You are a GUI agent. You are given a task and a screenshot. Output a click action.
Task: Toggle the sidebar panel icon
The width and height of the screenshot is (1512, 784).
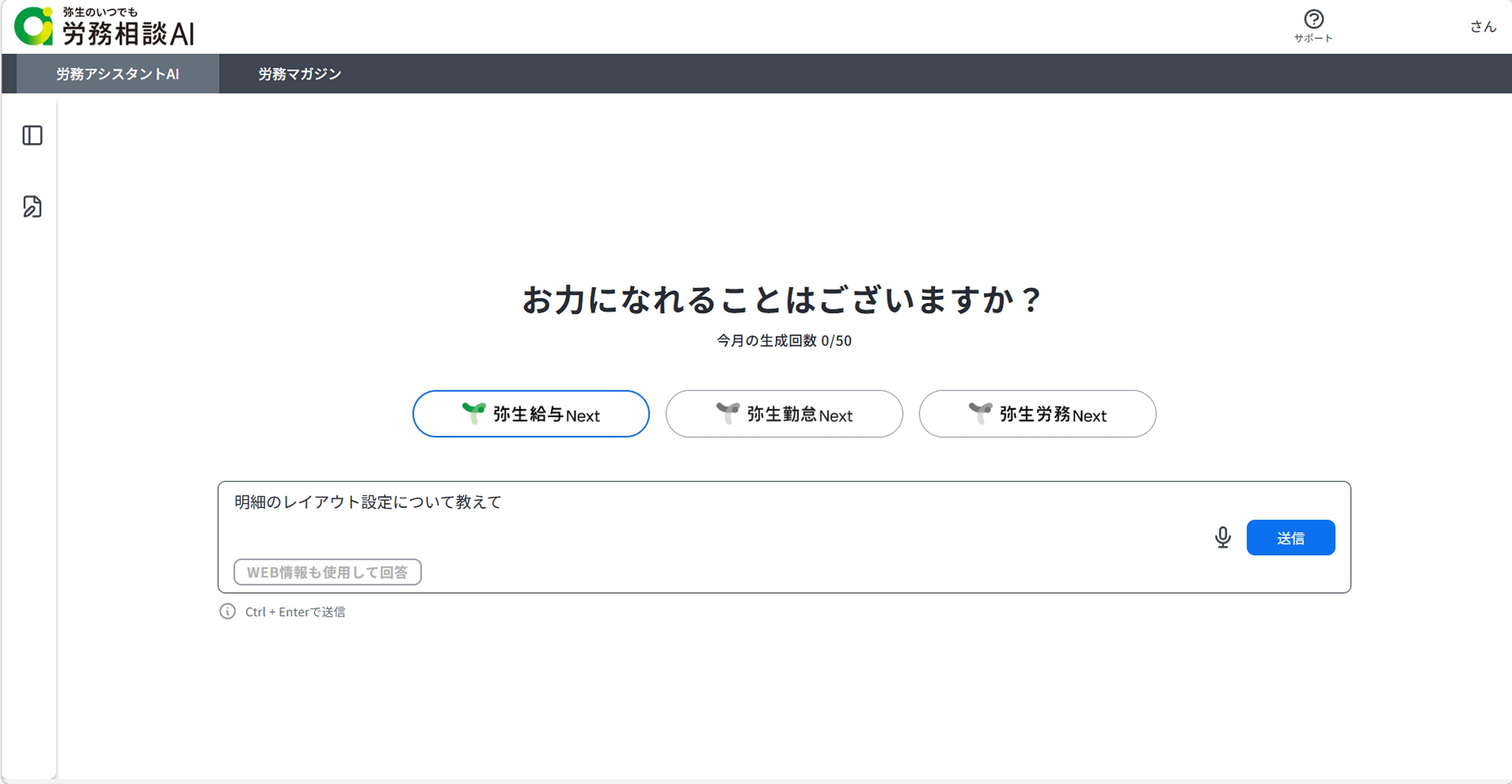coord(32,135)
